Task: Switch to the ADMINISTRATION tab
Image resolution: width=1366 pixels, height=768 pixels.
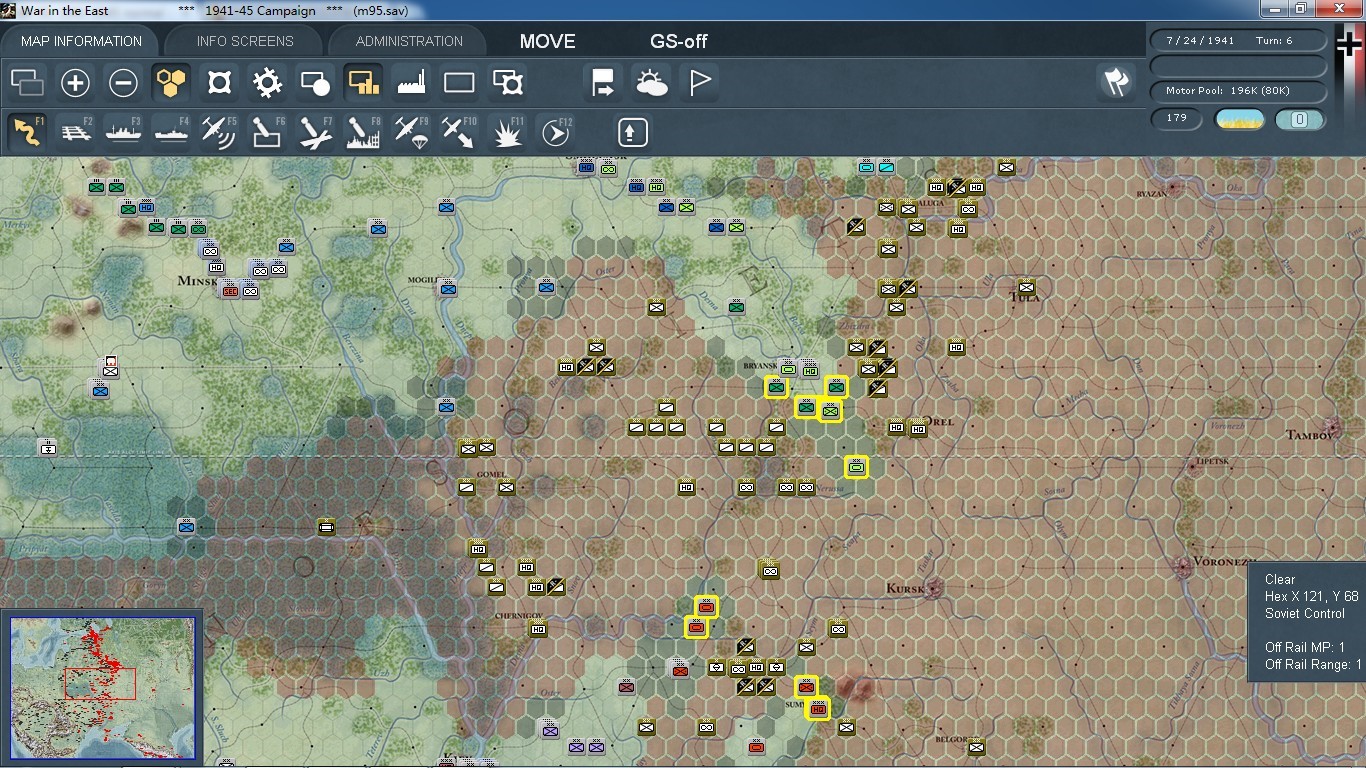Action: tap(409, 41)
